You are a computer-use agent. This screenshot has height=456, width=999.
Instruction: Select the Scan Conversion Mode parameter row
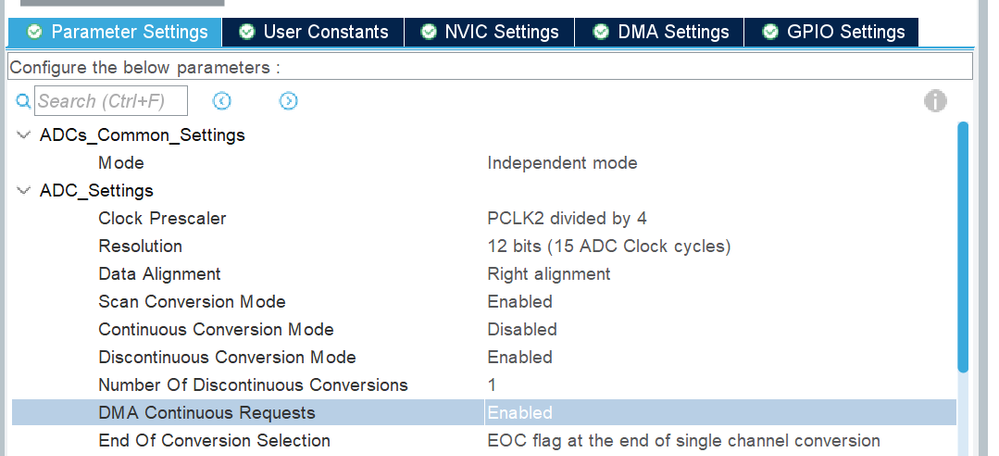[192, 302]
